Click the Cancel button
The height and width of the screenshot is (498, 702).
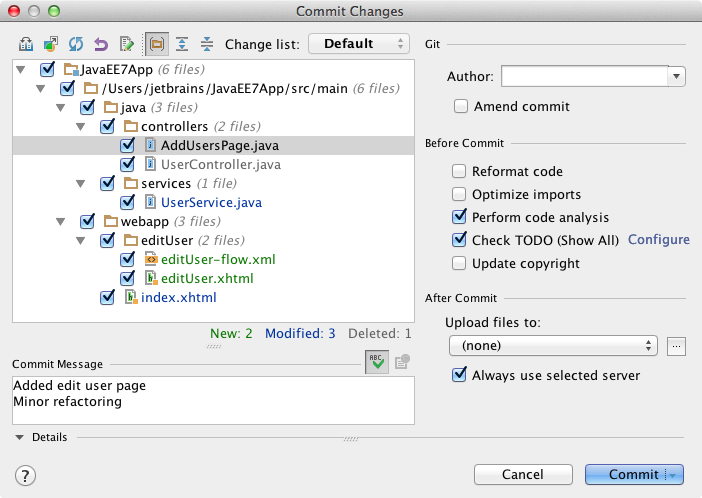pos(523,474)
